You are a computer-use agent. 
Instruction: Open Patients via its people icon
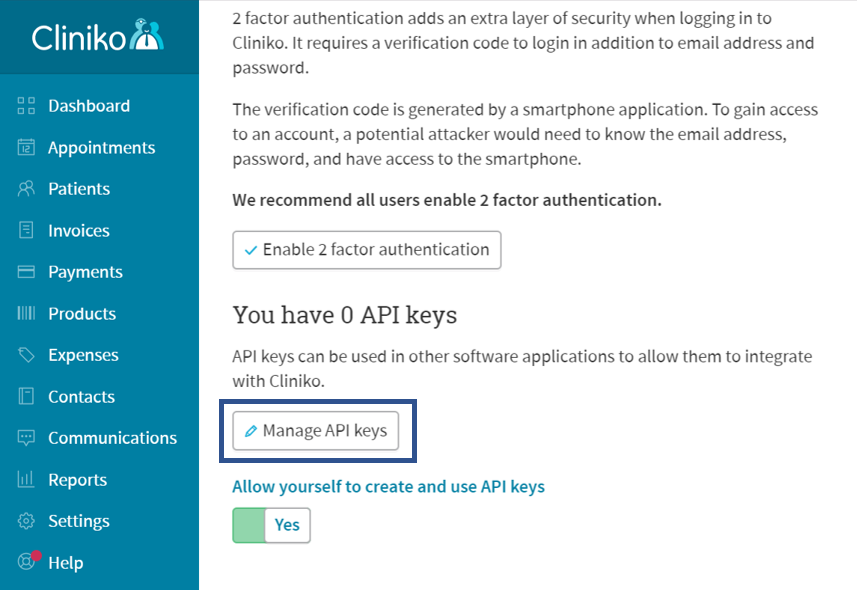pyautogui.click(x=27, y=188)
